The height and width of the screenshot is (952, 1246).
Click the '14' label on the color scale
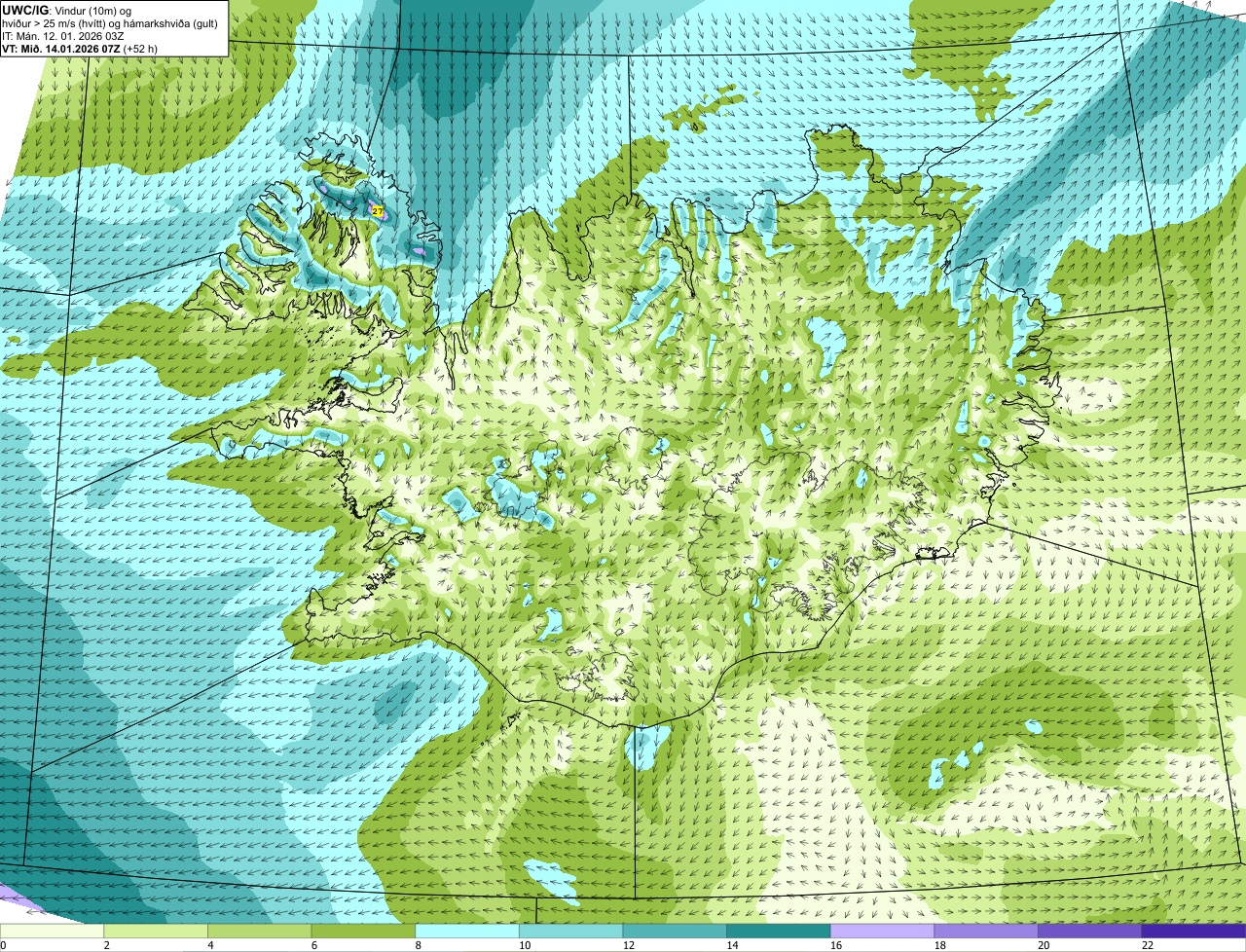(x=732, y=945)
